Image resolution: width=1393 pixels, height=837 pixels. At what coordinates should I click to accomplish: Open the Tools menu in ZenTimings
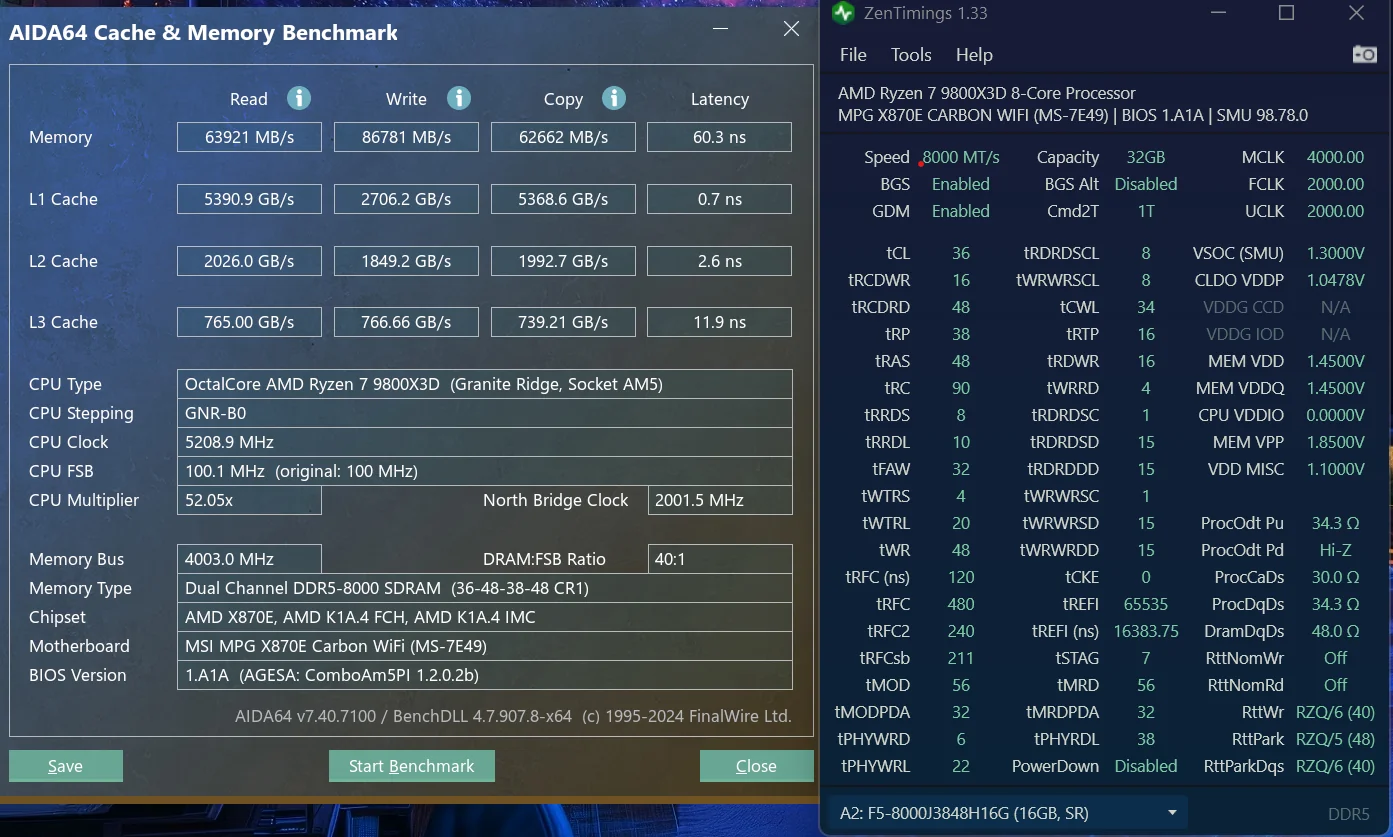(x=911, y=55)
